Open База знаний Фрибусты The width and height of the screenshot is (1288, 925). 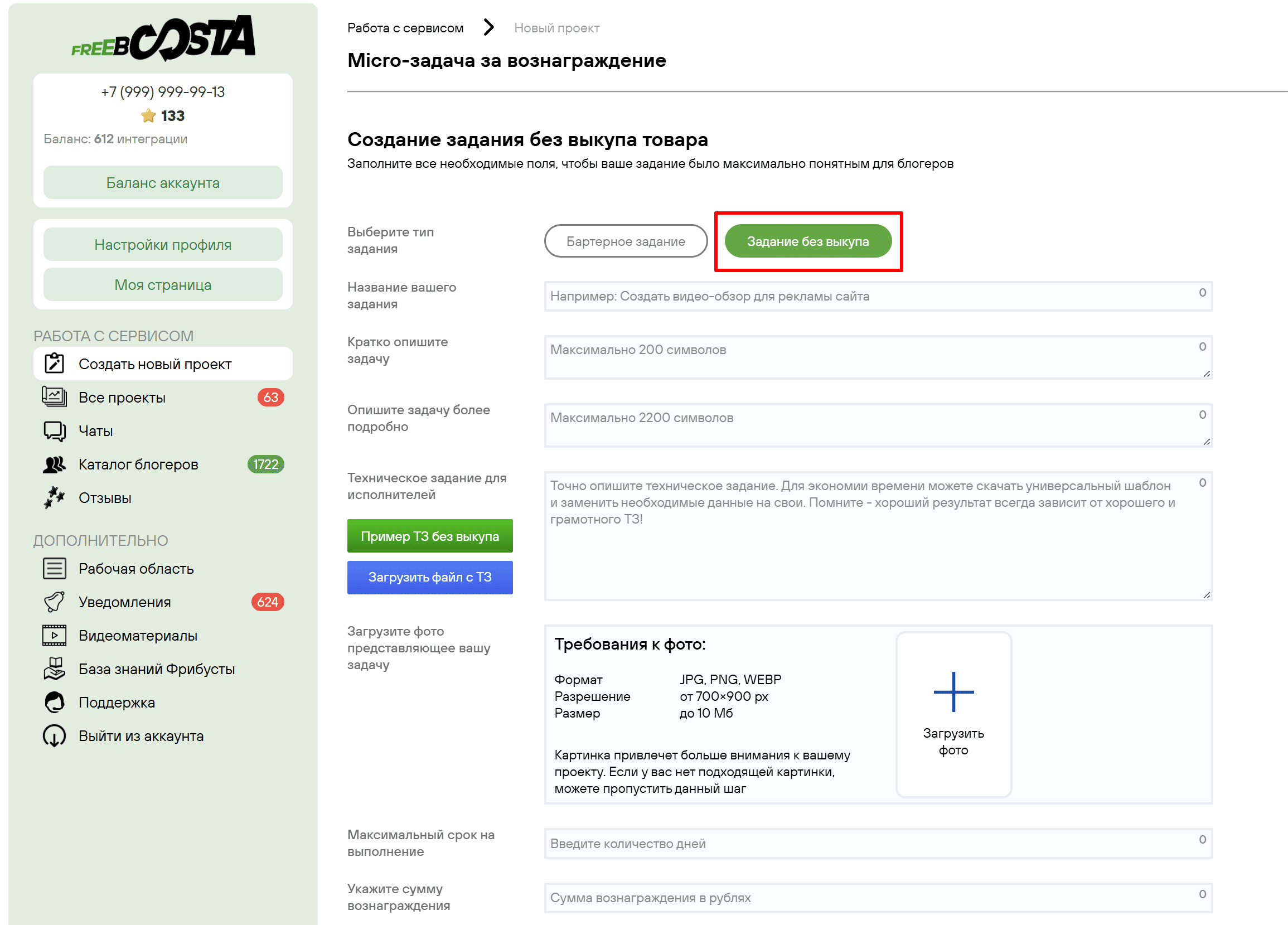point(163,669)
